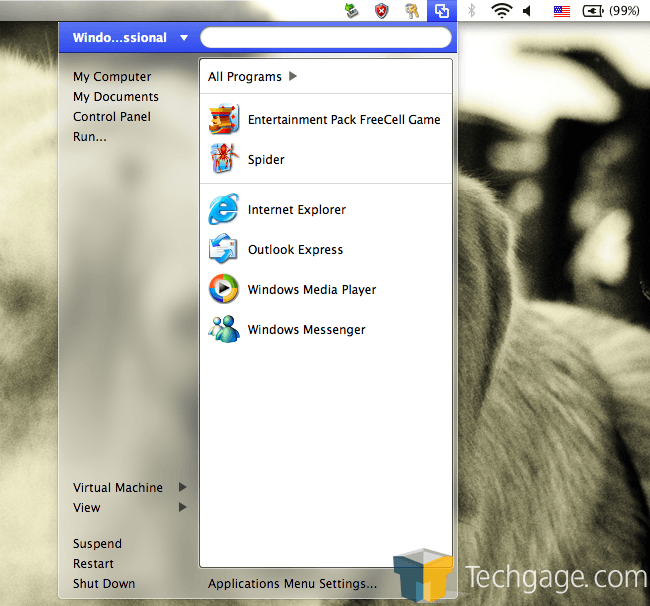This screenshot has width=650, height=606.
Task: Click the volume speaker icon
Action: [527, 11]
